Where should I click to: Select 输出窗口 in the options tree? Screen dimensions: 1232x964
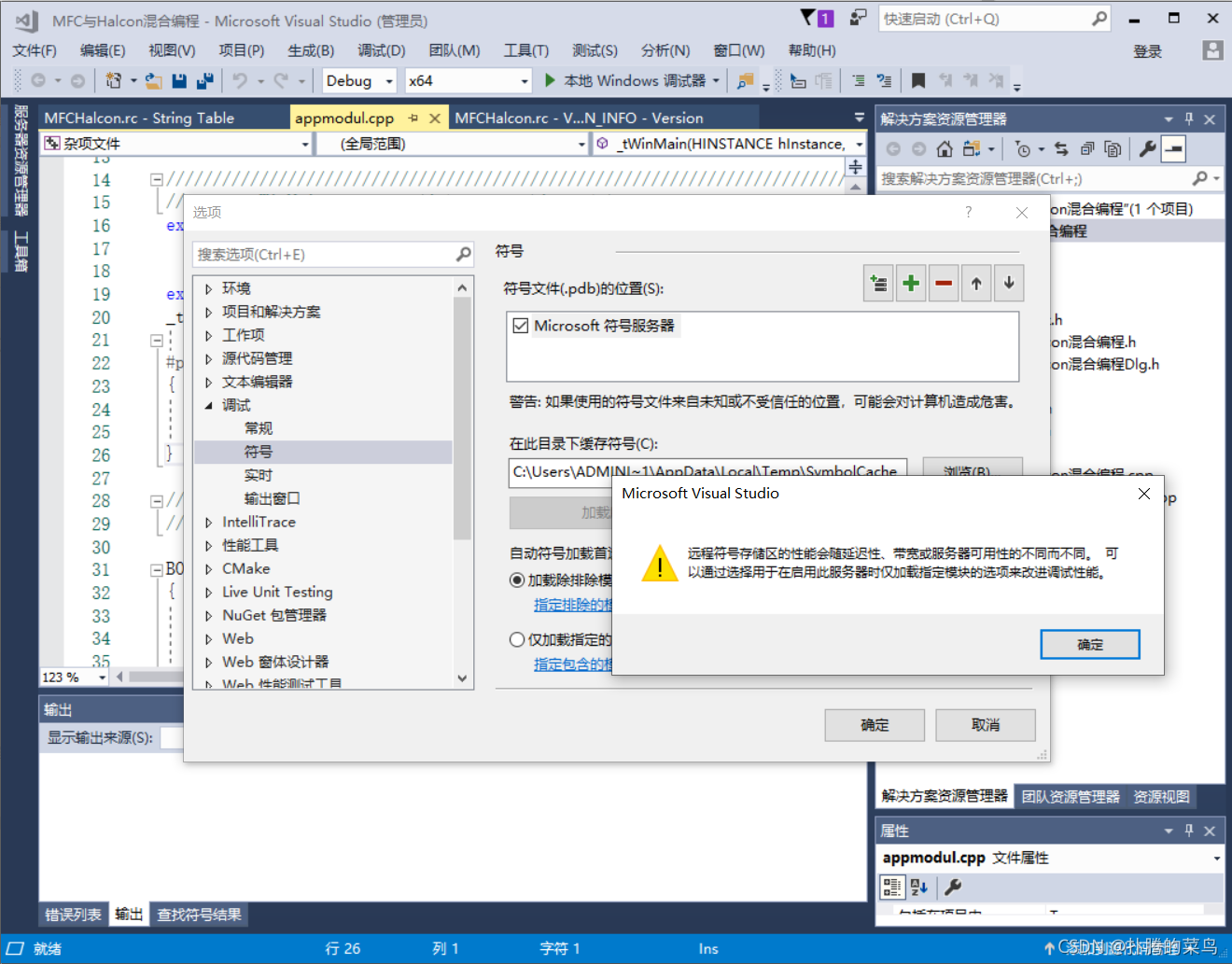point(272,498)
